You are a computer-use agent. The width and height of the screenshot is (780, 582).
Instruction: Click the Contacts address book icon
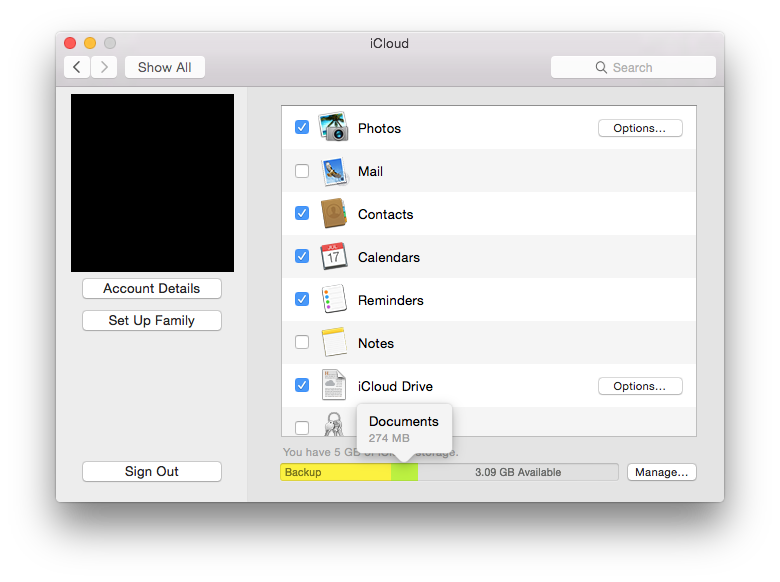tap(333, 213)
